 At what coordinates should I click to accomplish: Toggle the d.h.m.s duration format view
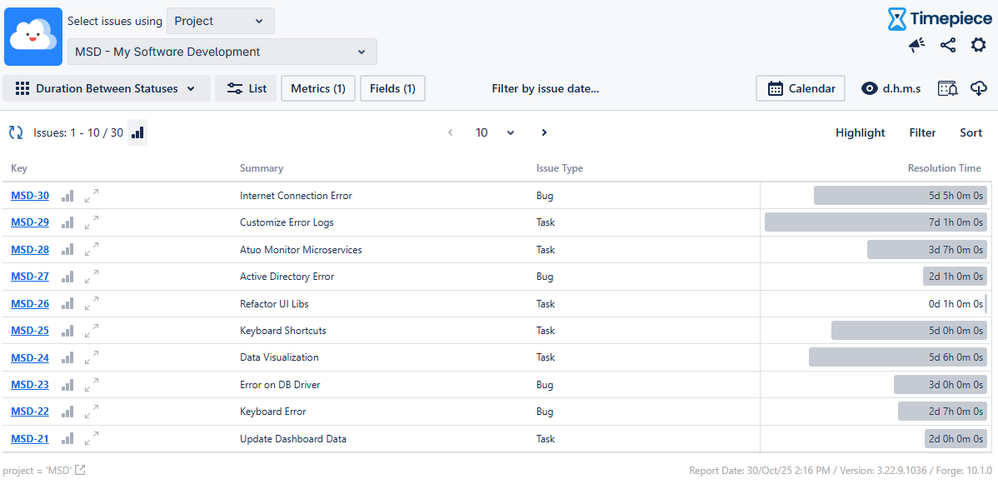point(890,89)
